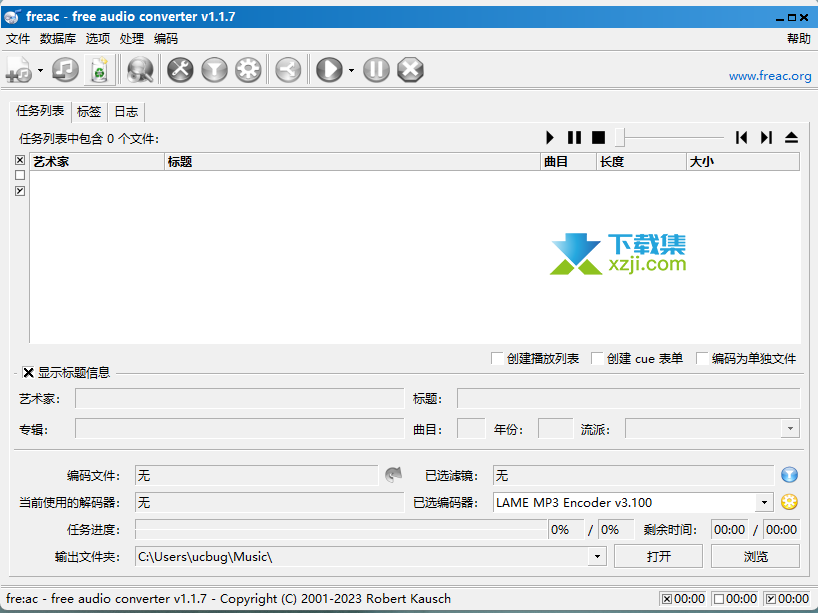Open the 选项 menu
The height and width of the screenshot is (613, 818).
(98, 39)
